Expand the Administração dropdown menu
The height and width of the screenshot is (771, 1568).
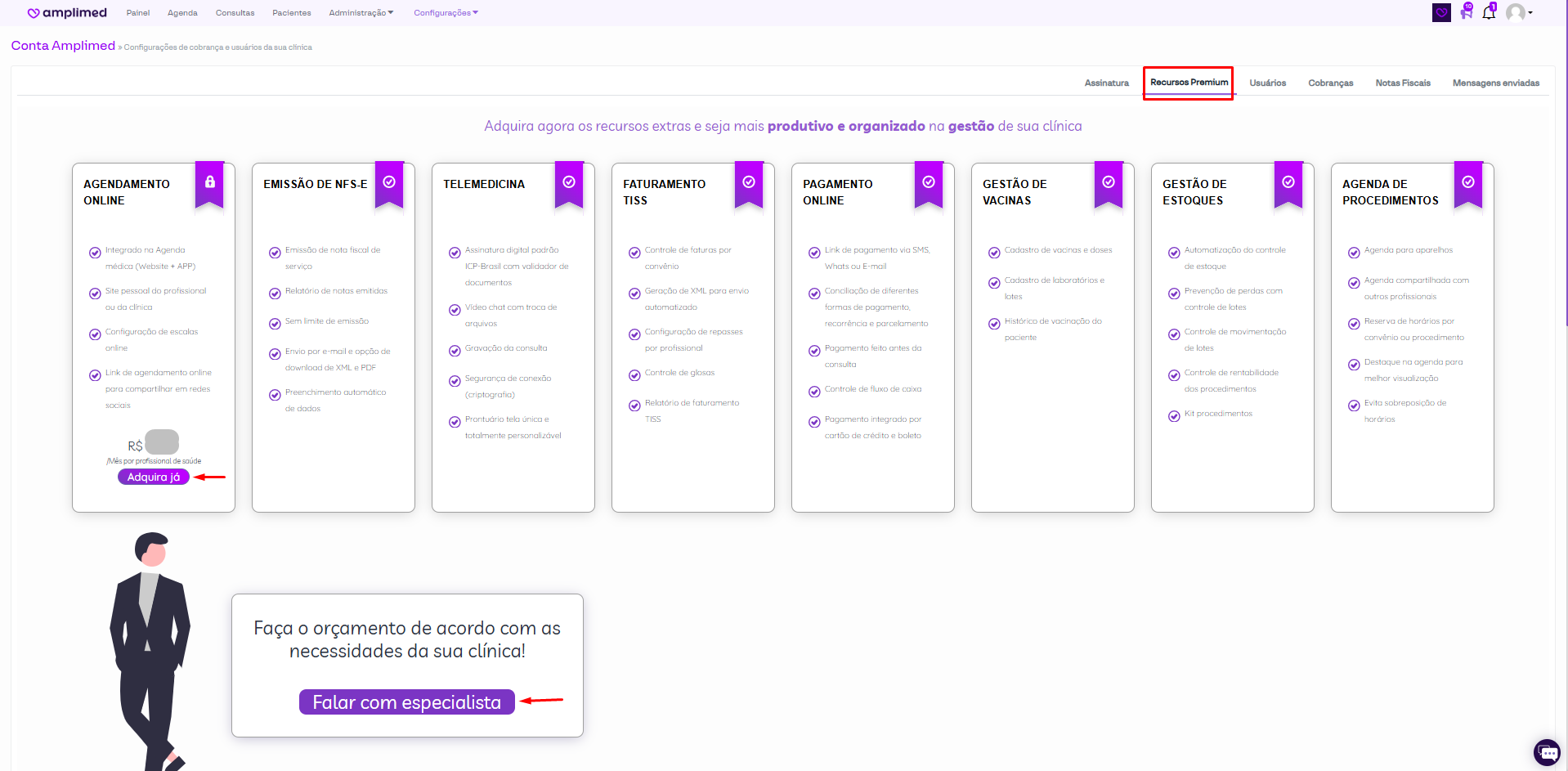point(361,13)
